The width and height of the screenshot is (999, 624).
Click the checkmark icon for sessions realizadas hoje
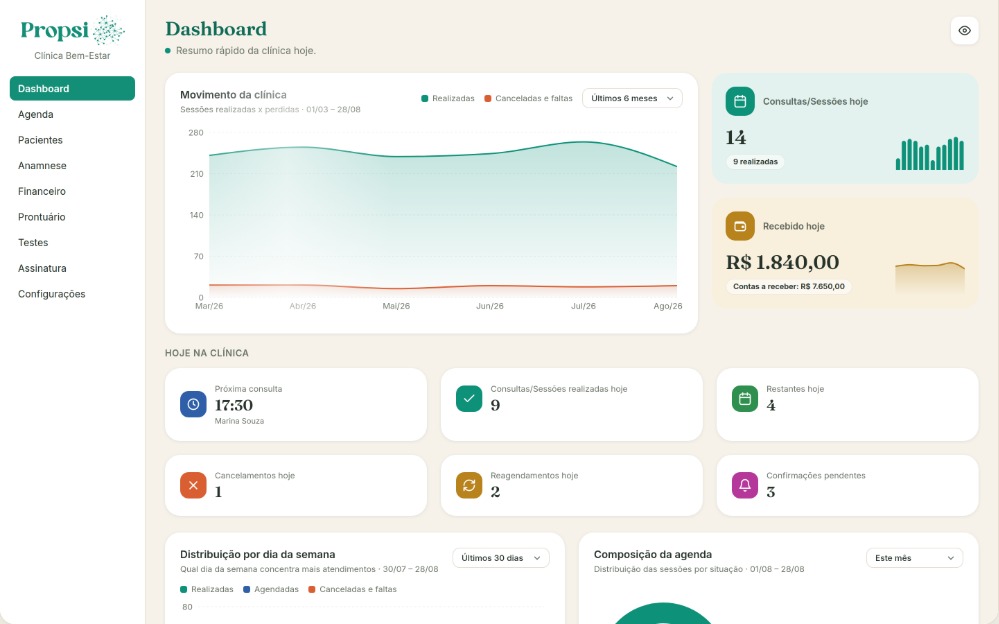(469, 399)
